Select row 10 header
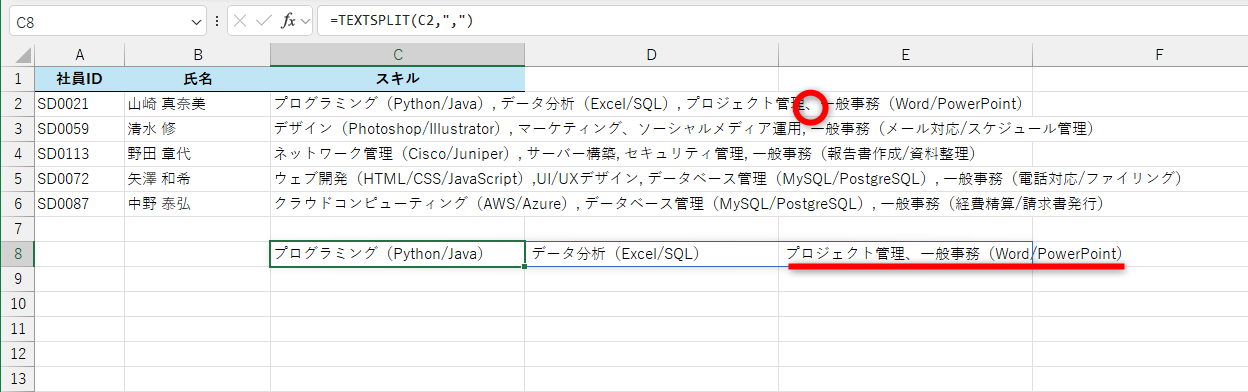The width and height of the screenshot is (1248, 392). pos(17,304)
